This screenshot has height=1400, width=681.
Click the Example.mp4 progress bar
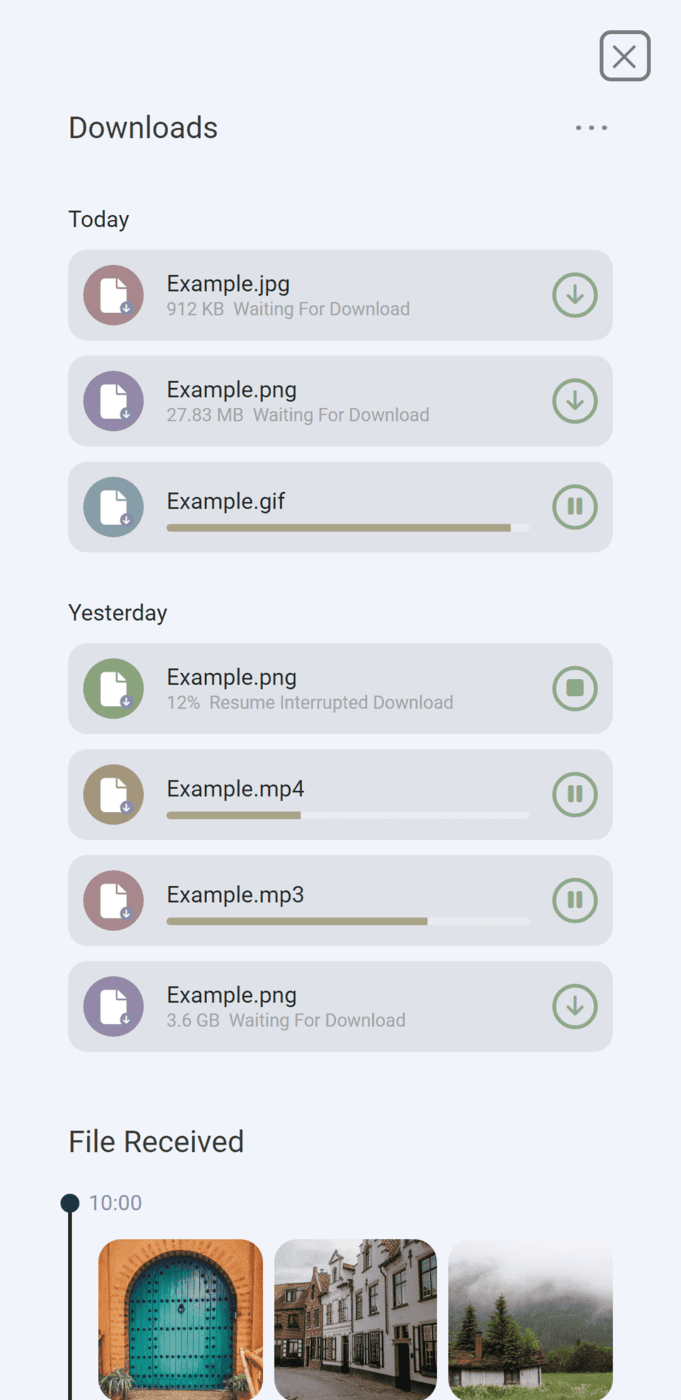click(348, 815)
